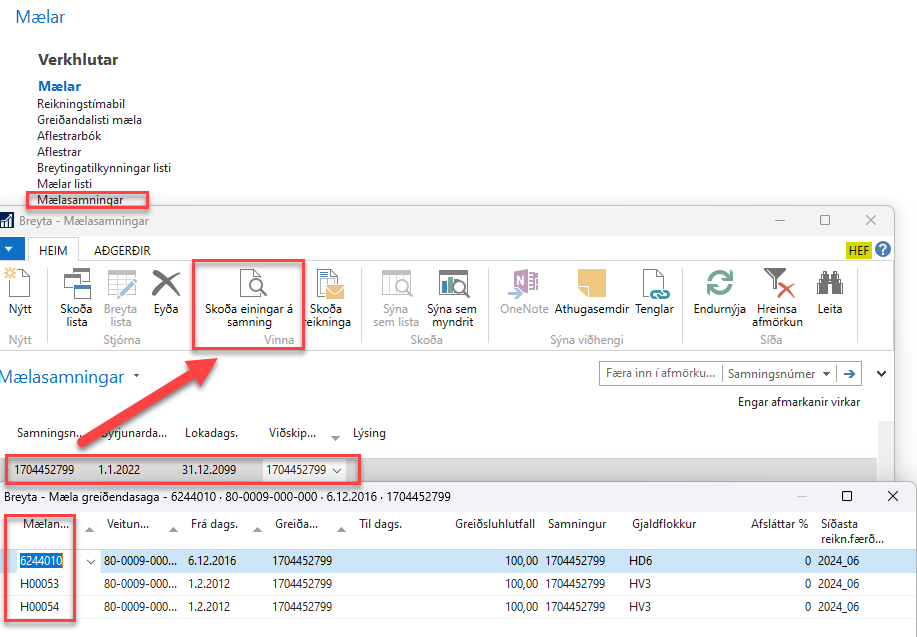Viewport: 917px width, 637px height.
Task: Open the Aflestrarbók link
Action: pyautogui.click(x=69, y=136)
